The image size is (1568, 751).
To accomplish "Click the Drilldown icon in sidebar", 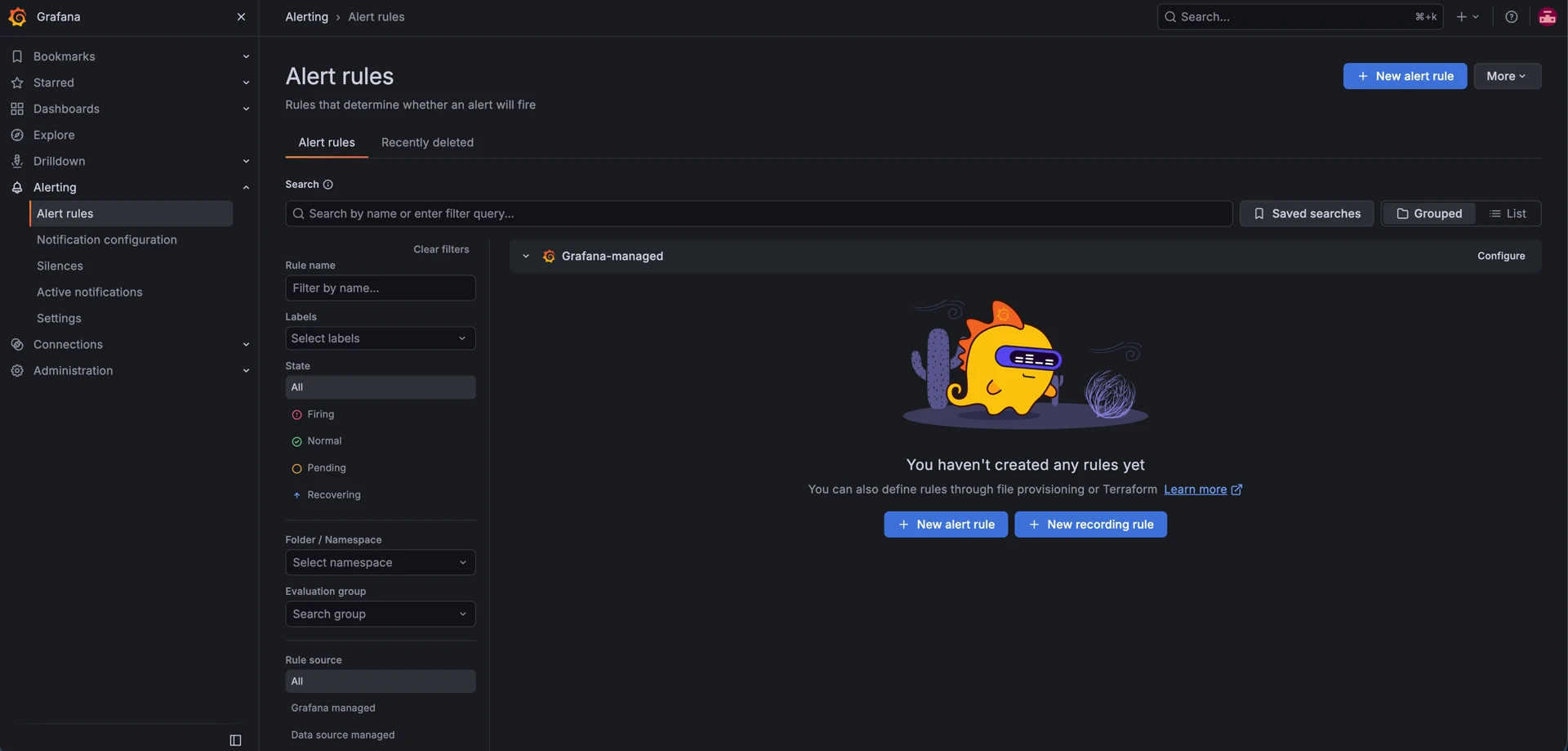I will pos(17,161).
